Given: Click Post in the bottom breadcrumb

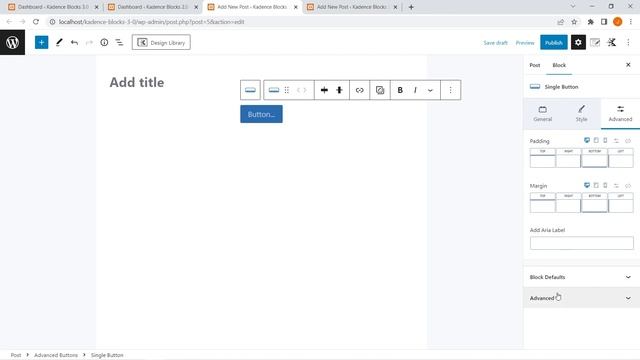Looking at the screenshot, I should 16,355.
